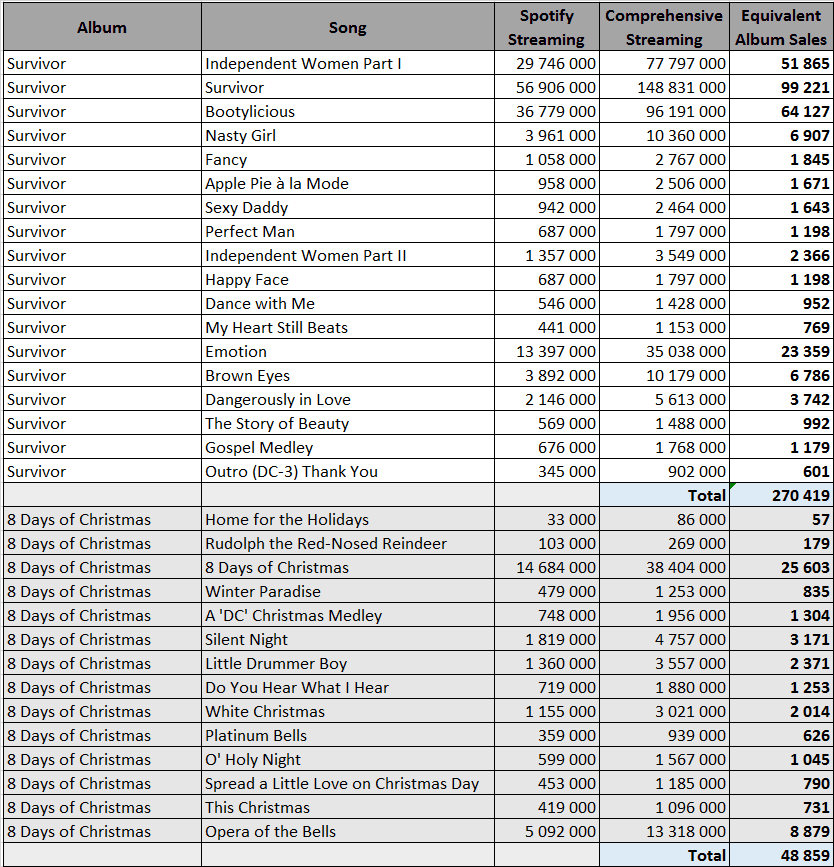Select comprehensive value 38 404 000
The height and width of the screenshot is (867, 834).
(664, 567)
